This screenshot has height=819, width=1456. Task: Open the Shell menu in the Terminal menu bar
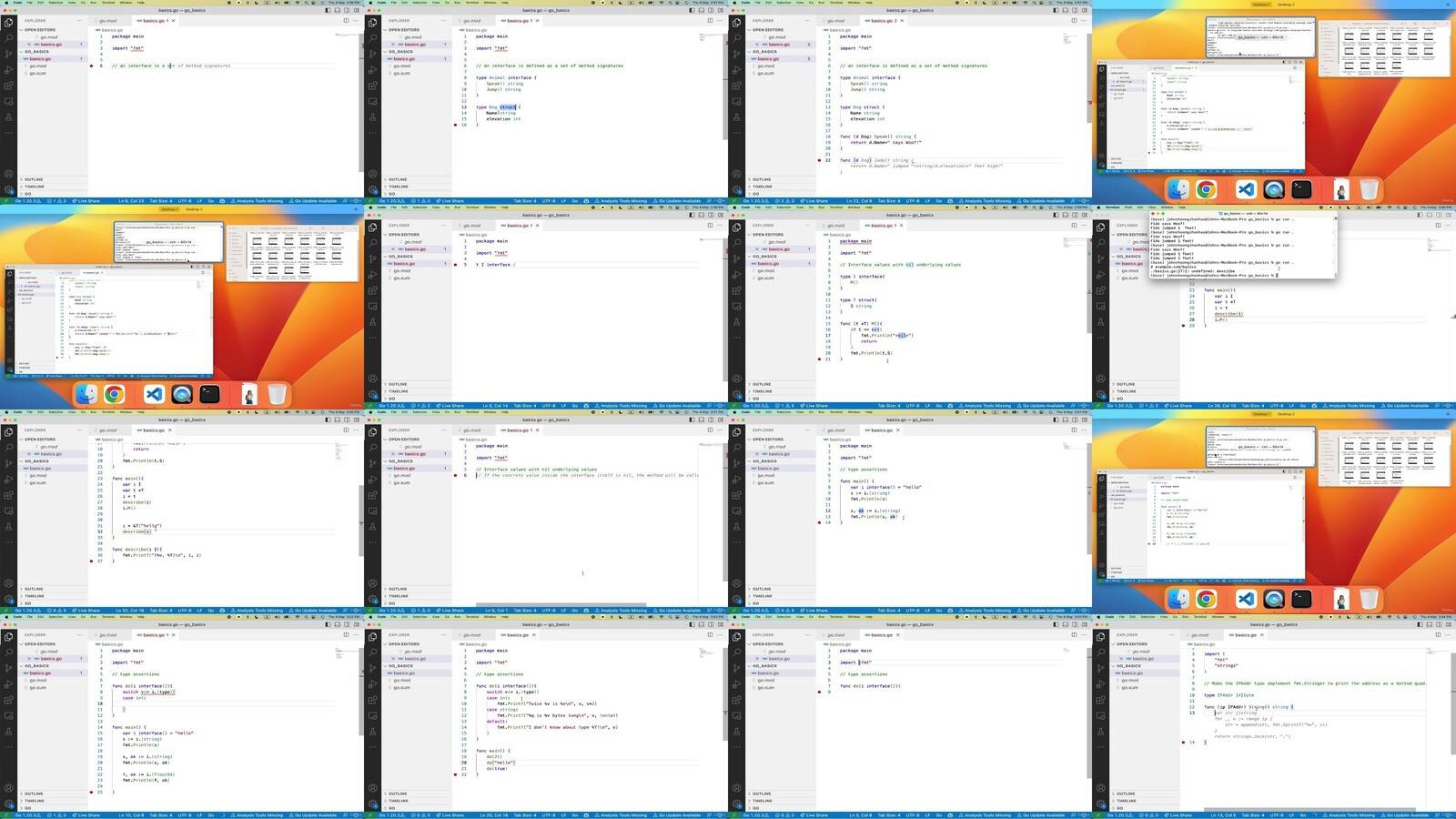pos(1128,207)
